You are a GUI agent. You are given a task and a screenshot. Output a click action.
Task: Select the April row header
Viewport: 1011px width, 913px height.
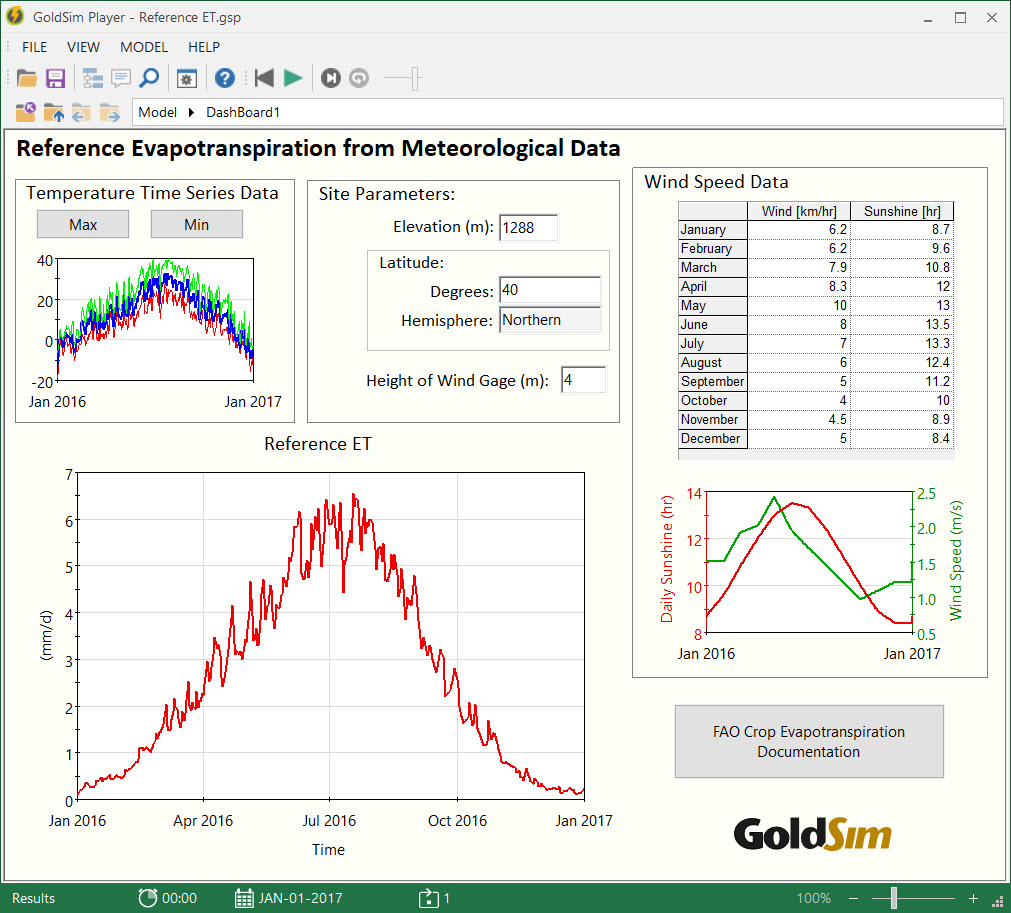coord(712,286)
